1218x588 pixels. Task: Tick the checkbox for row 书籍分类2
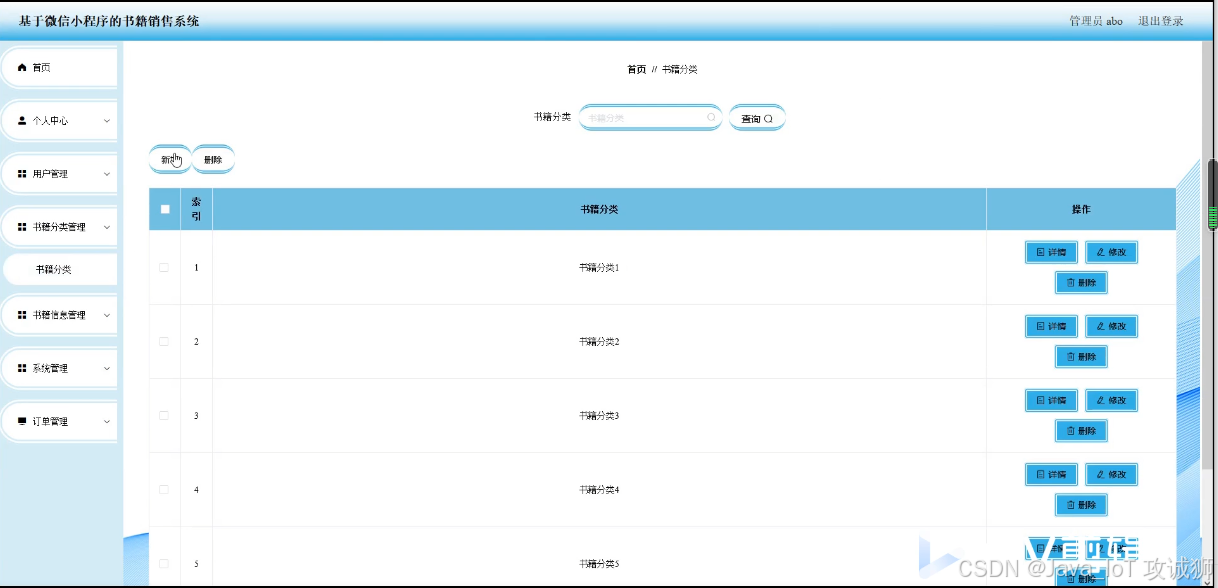[x=164, y=341]
